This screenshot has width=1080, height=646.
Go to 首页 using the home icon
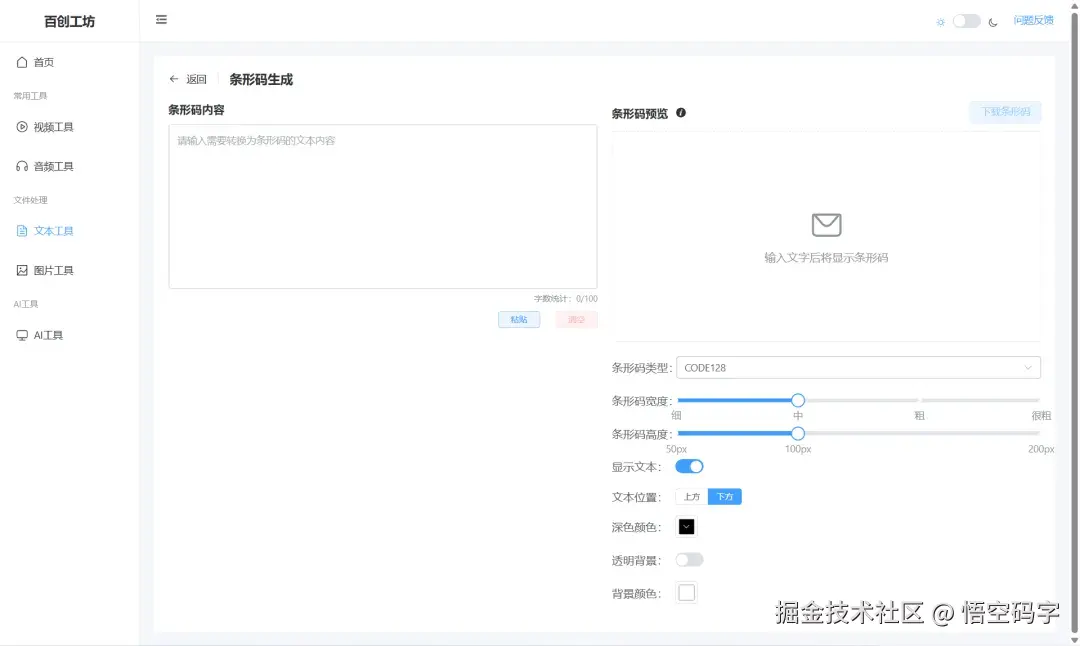click(40, 62)
